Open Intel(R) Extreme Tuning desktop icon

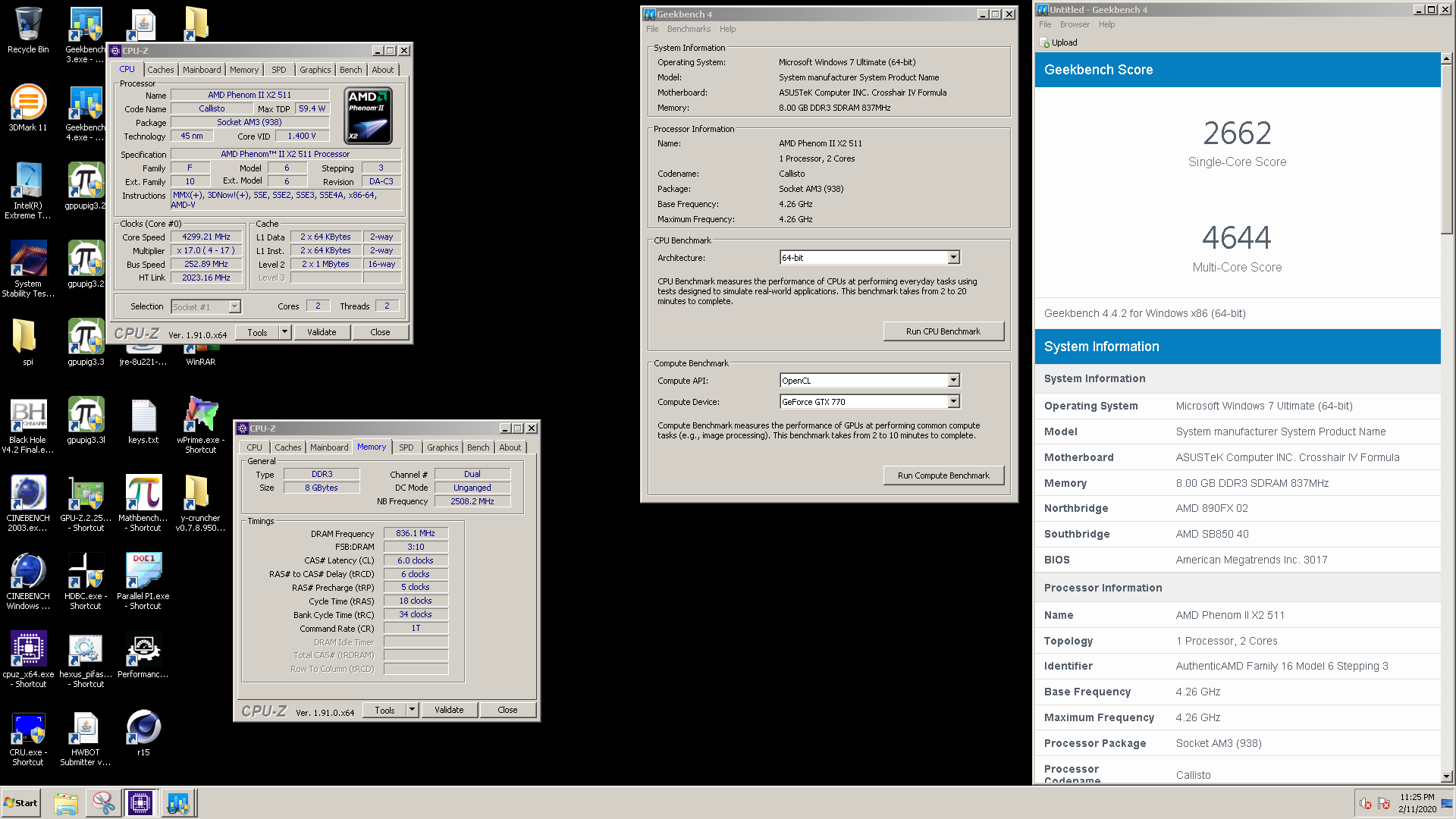click(x=28, y=191)
